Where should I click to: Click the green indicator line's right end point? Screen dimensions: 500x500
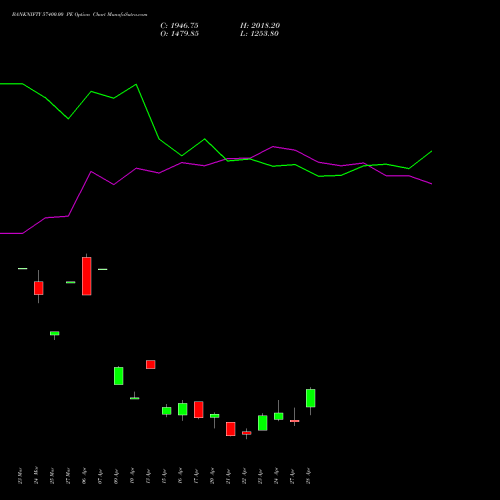tap(432, 151)
